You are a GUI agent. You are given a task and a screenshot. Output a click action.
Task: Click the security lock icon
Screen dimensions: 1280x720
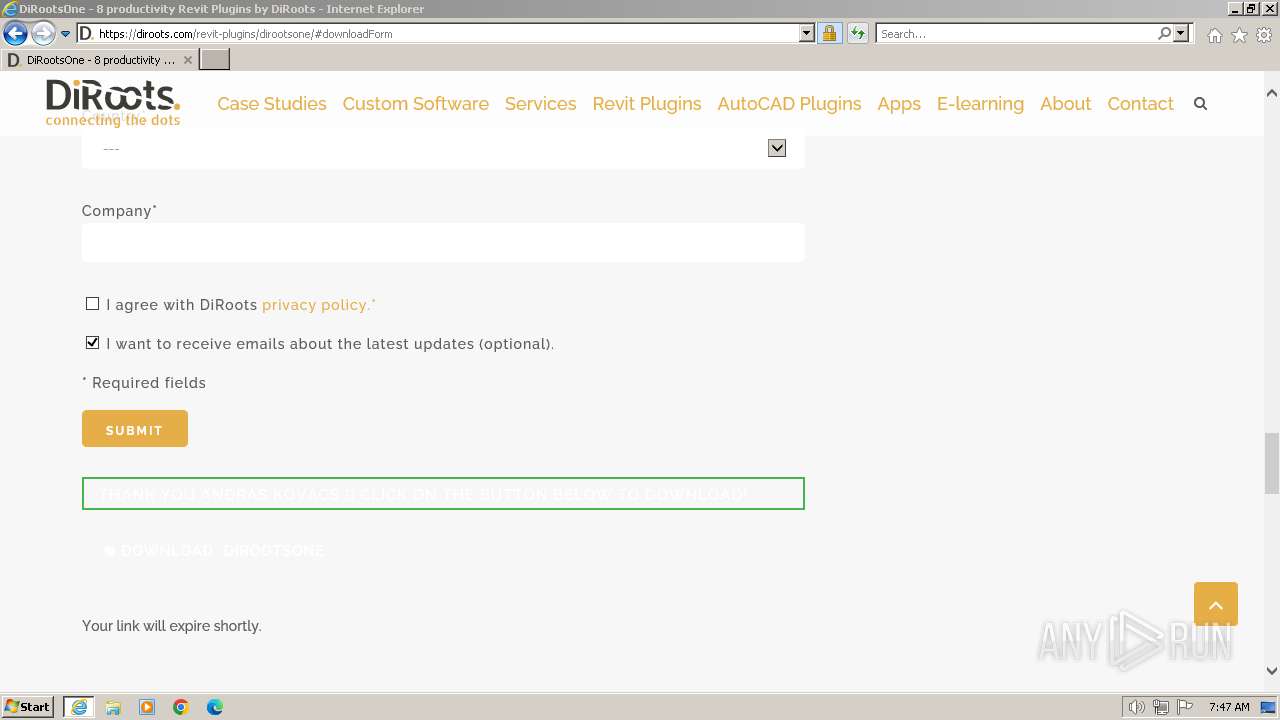point(829,33)
